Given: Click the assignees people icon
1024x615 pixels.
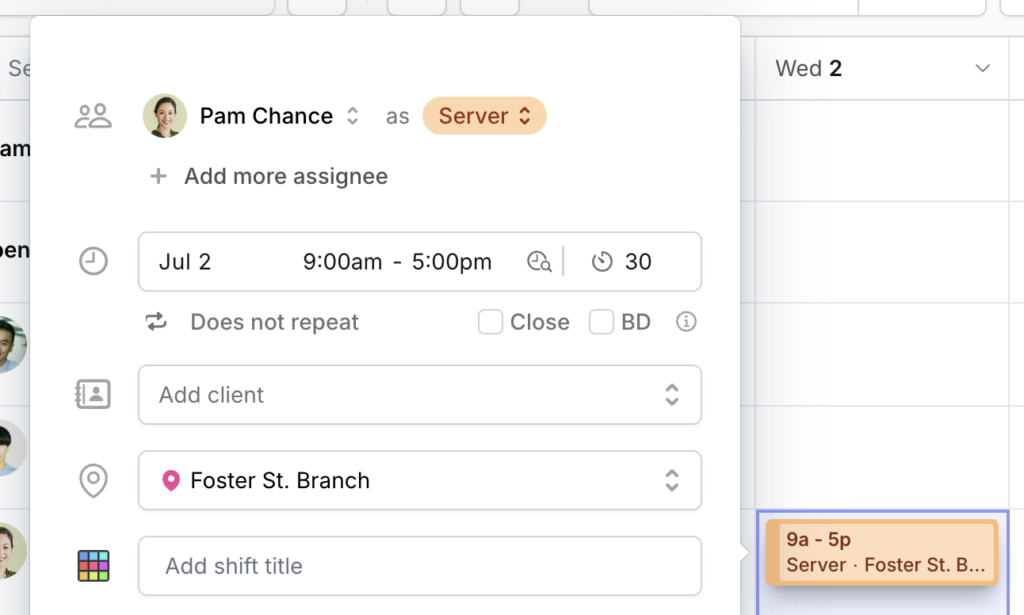Looking at the screenshot, I should [93, 116].
